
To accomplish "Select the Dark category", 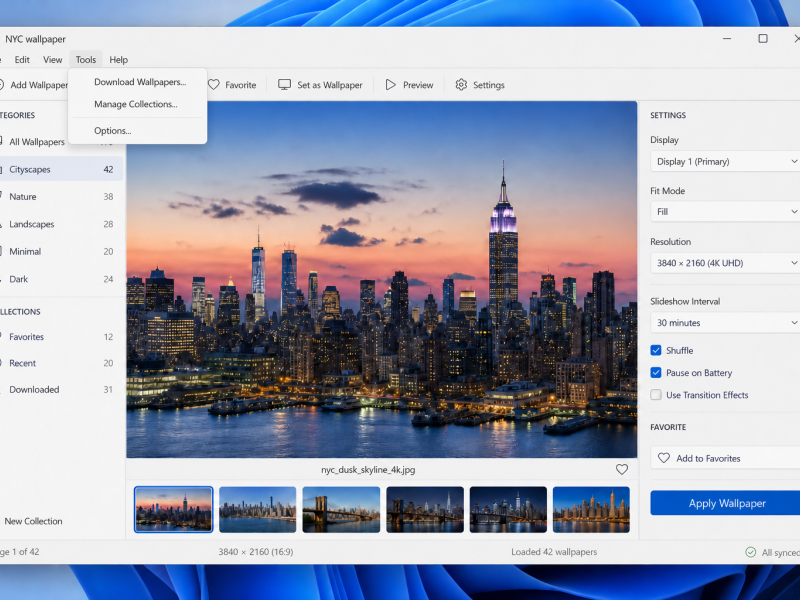I will (x=60, y=279).
